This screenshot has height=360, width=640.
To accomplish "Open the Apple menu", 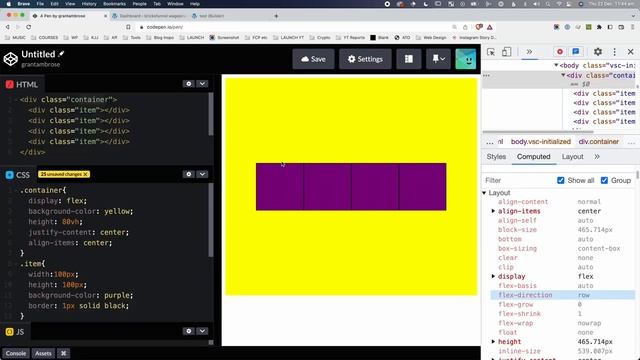I will pos(9,4).
